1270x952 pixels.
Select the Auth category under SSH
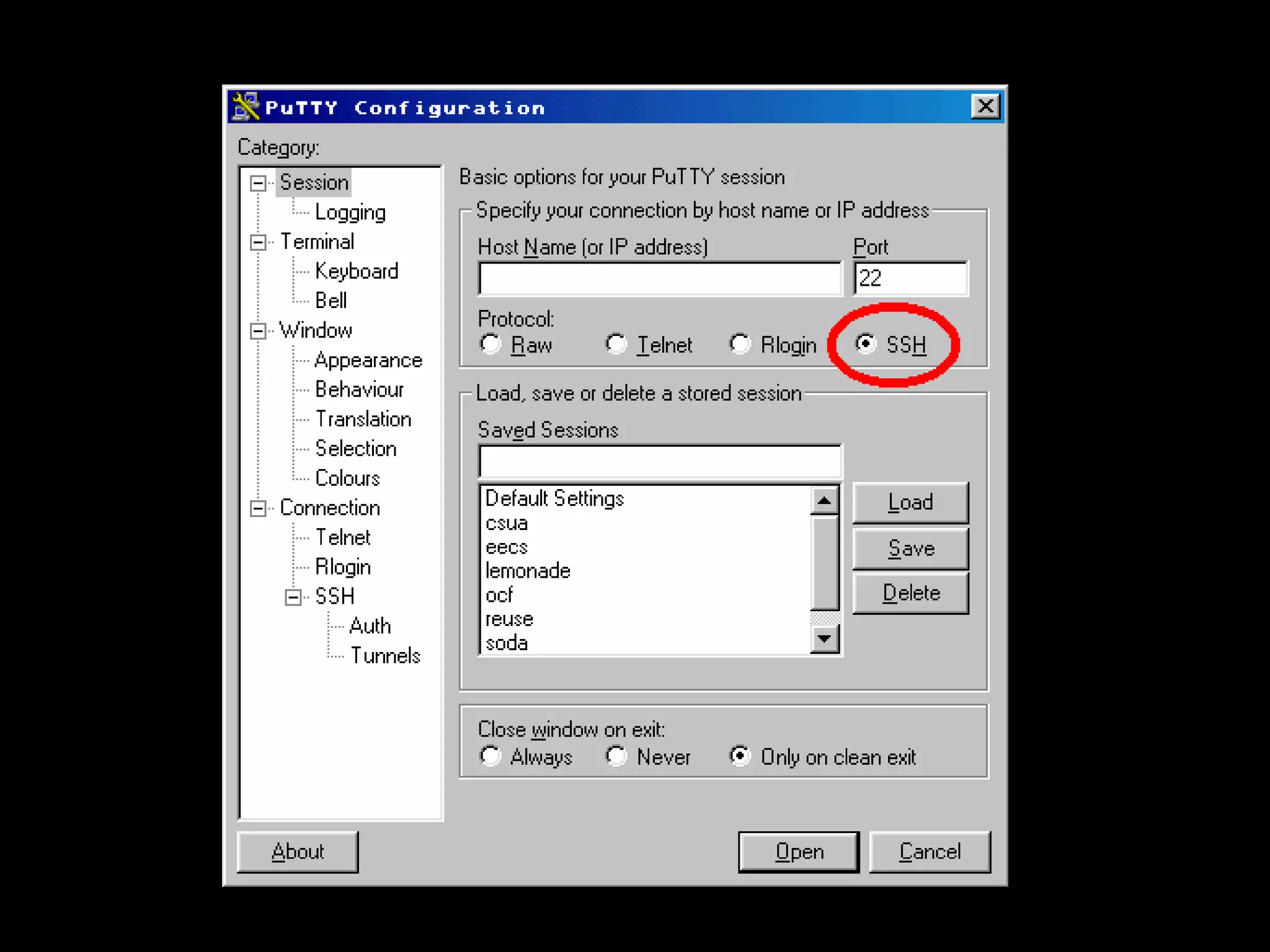tap(370, 625)
